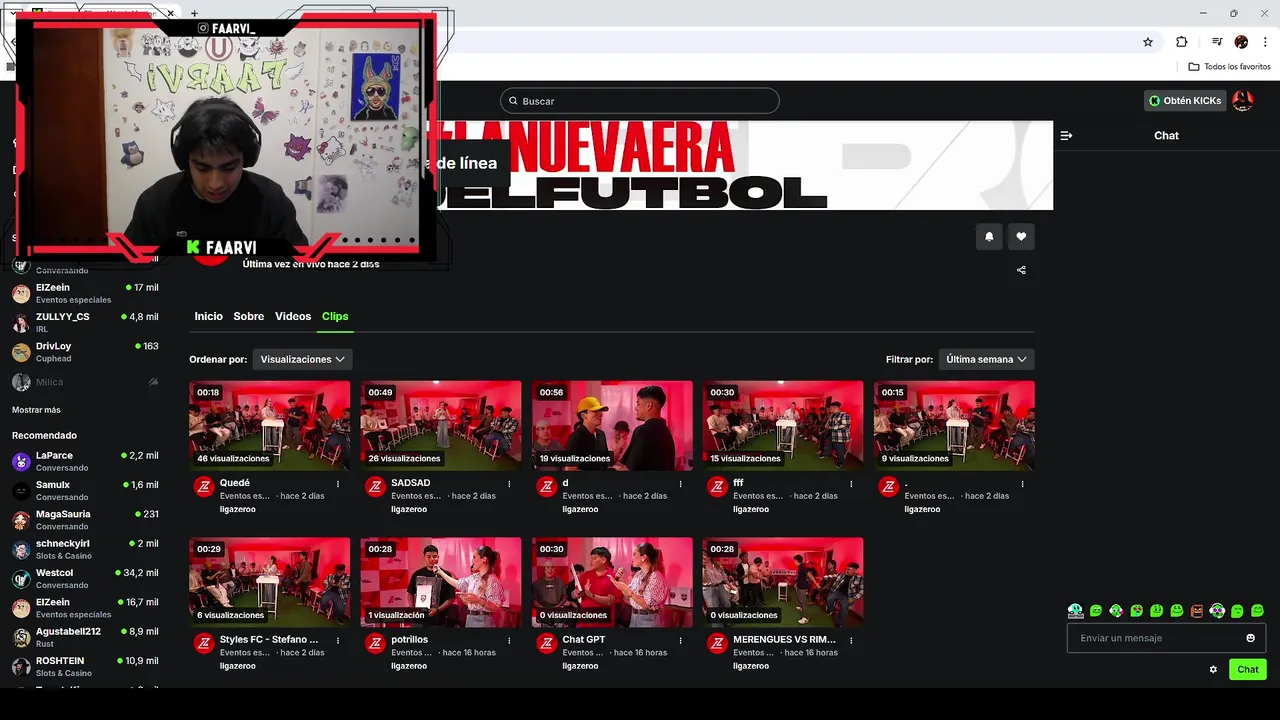Expand sidebar with 'Mostrar más'

tap(36, 410)
